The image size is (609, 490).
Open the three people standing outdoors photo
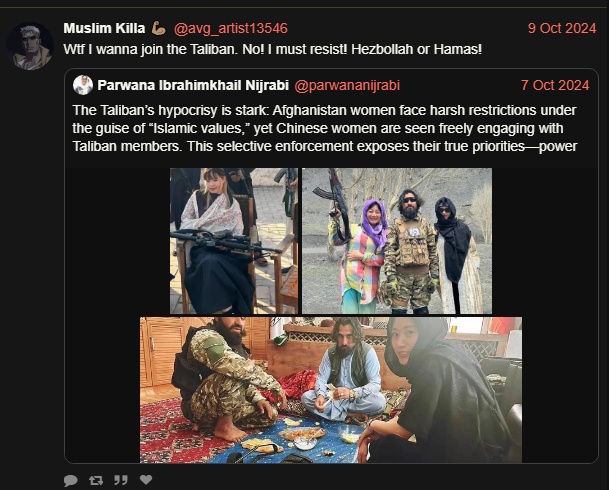coord(397,241)
